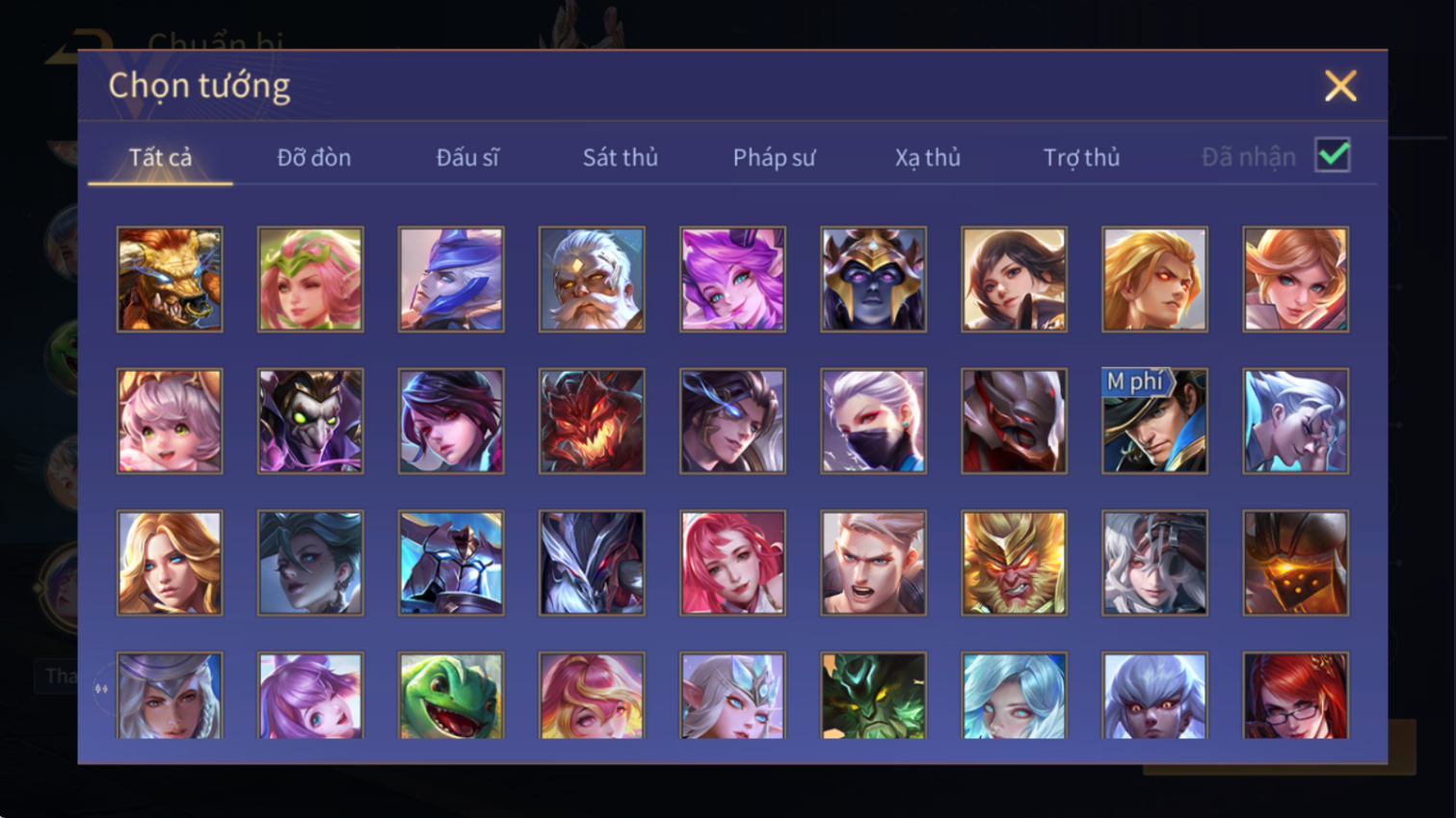Viewport: 1456px width, 818px height.
Task: Select the green chameleon hero portrait
Action: click(x=451, y=696)
